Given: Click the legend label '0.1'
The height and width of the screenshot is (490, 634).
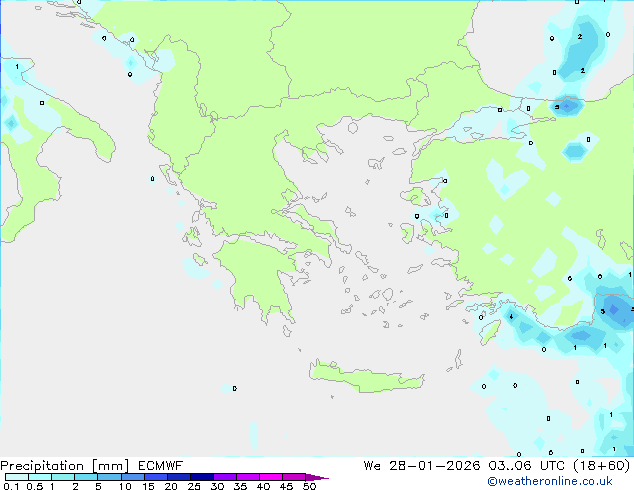Looking at the screenshot, I should (x=11, y=486).
